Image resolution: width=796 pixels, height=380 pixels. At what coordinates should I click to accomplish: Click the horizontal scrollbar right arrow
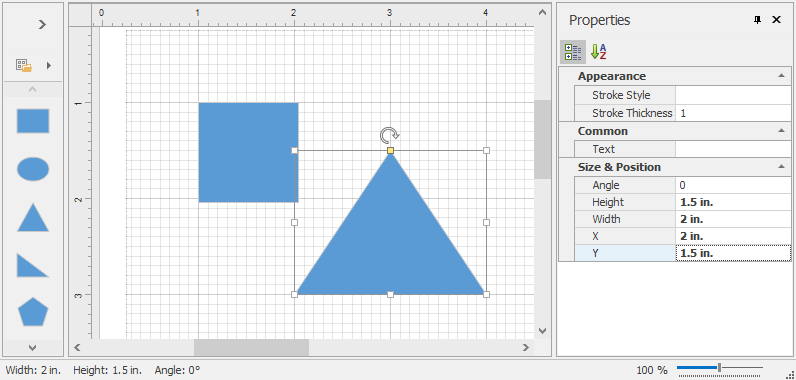(526, 348)
